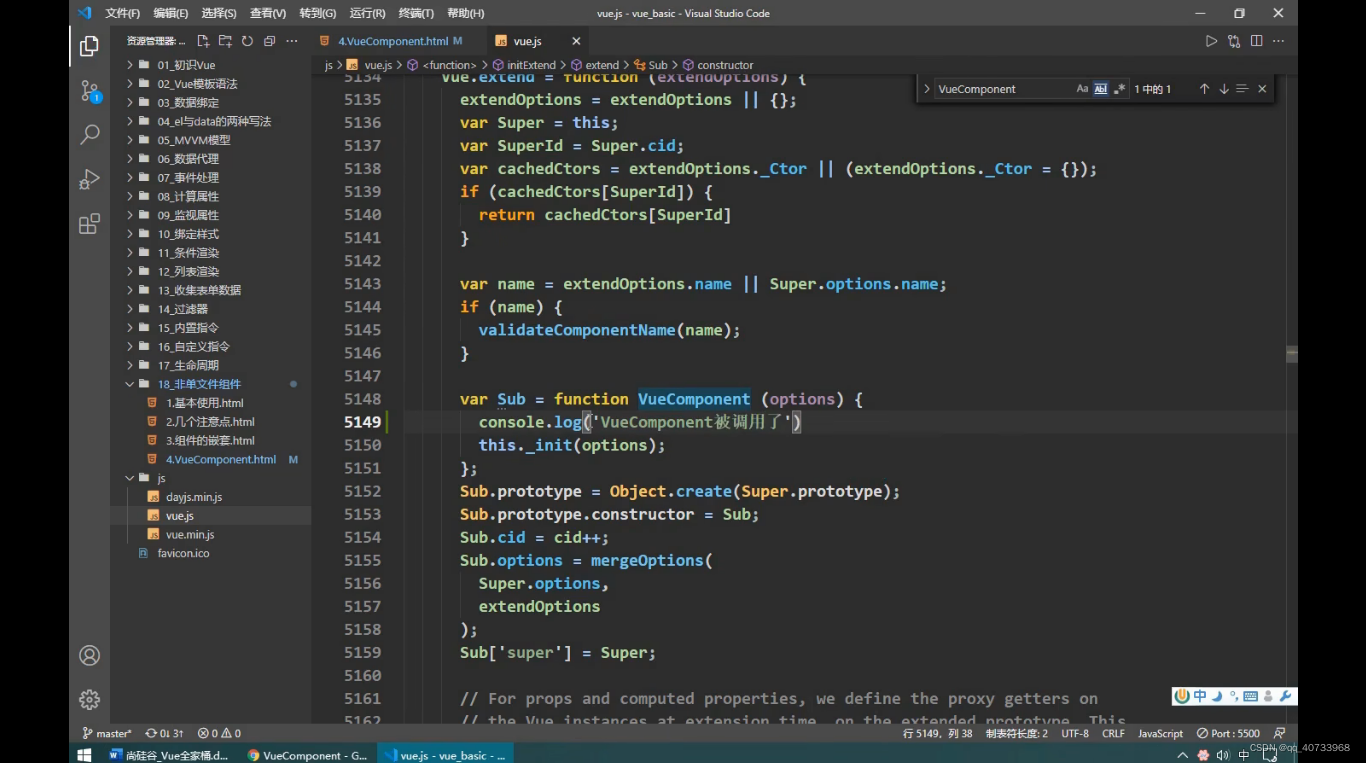Click the editor vertical scrollbar marker
This screenshot has height=763, width=1366.
pyautogui.click(x=1292, y=353)
